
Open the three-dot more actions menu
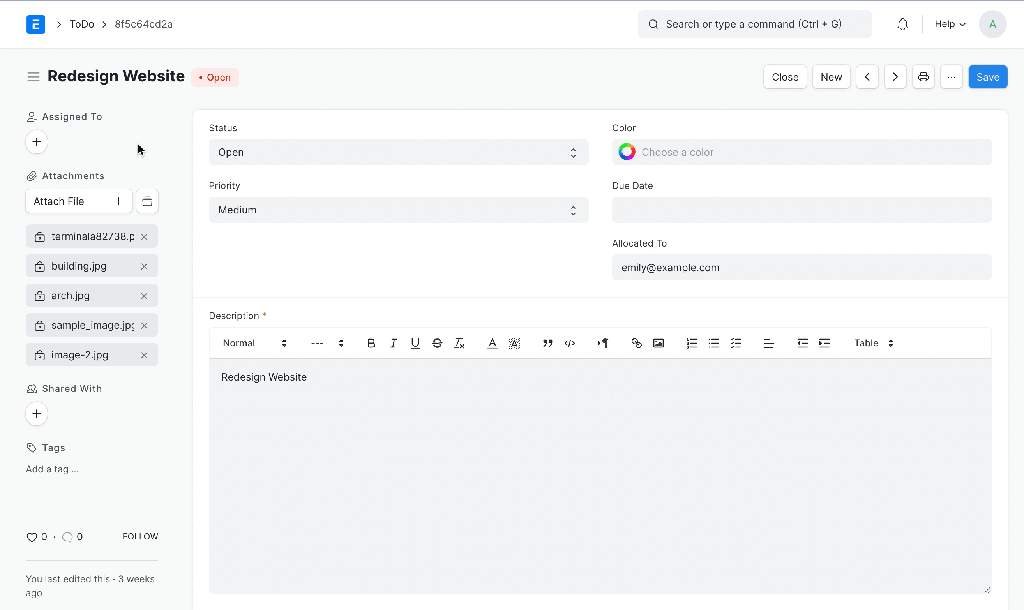951,77
